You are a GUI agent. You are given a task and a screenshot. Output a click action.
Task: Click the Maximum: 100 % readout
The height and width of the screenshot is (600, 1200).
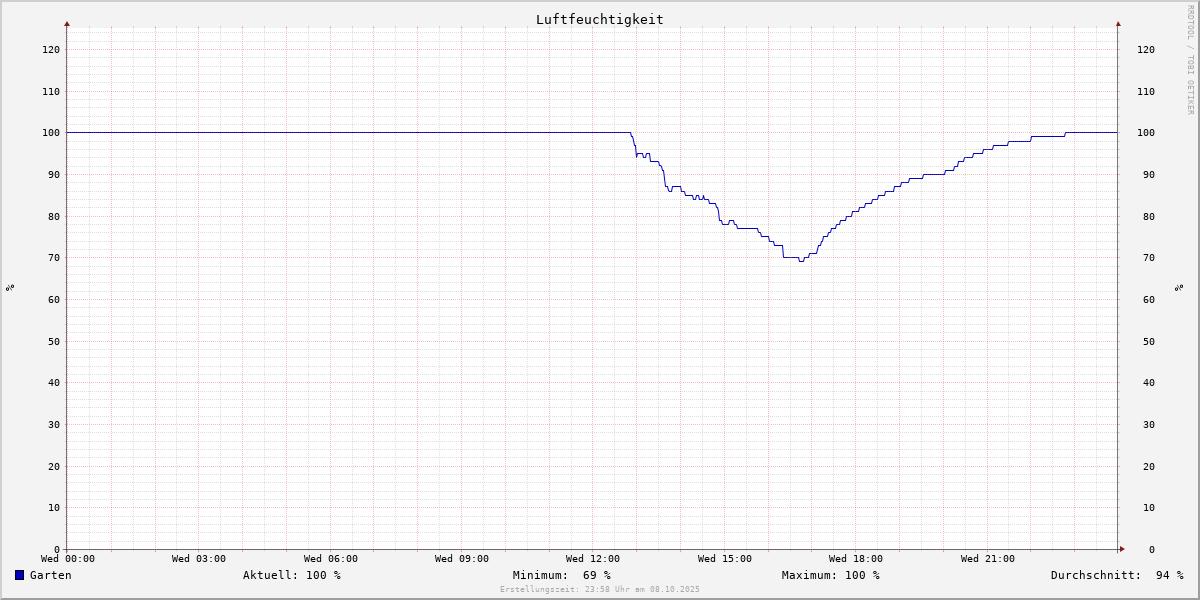[830, 575]
